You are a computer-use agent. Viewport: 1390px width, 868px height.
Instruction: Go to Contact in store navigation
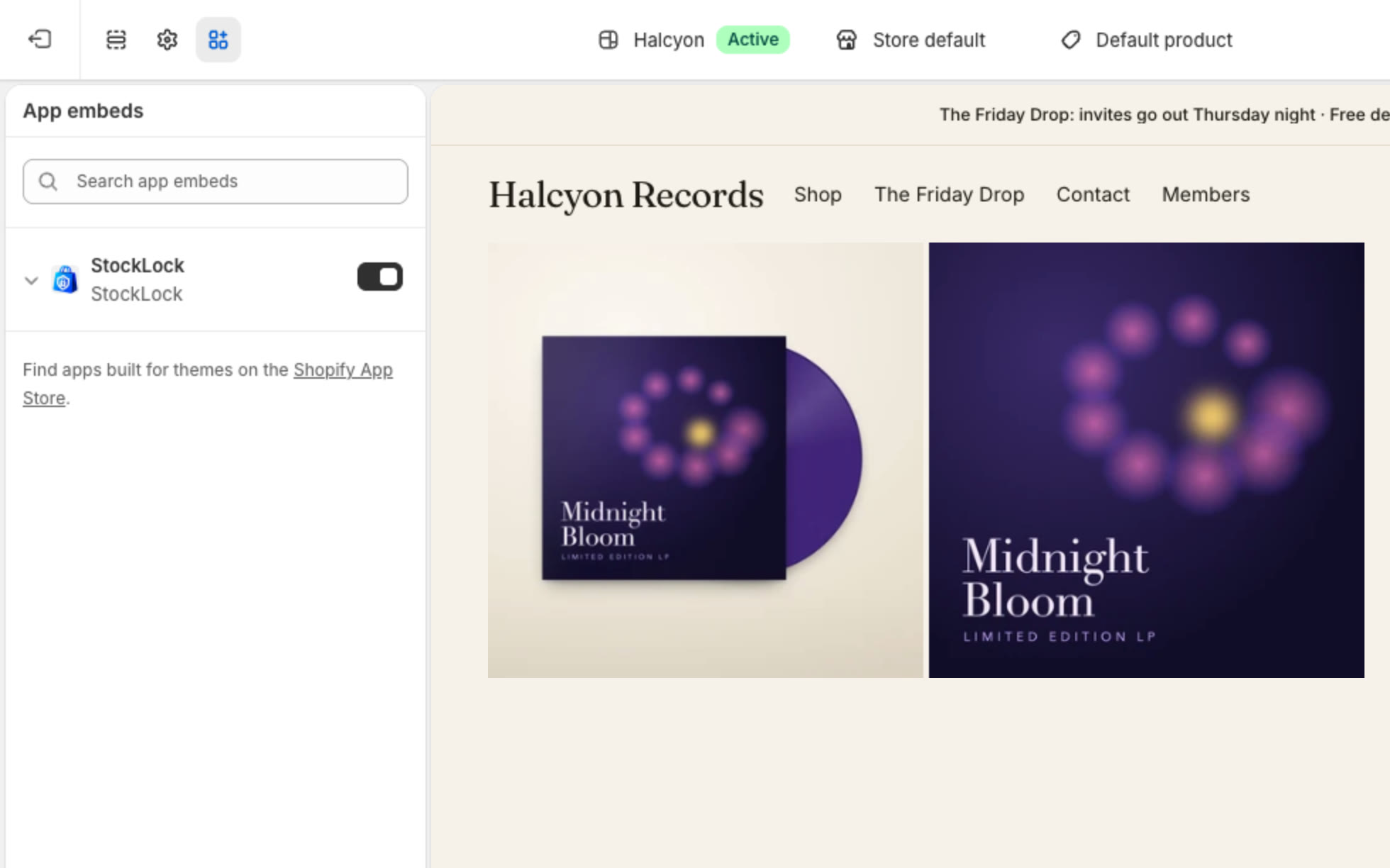[x=1093, y=194]
